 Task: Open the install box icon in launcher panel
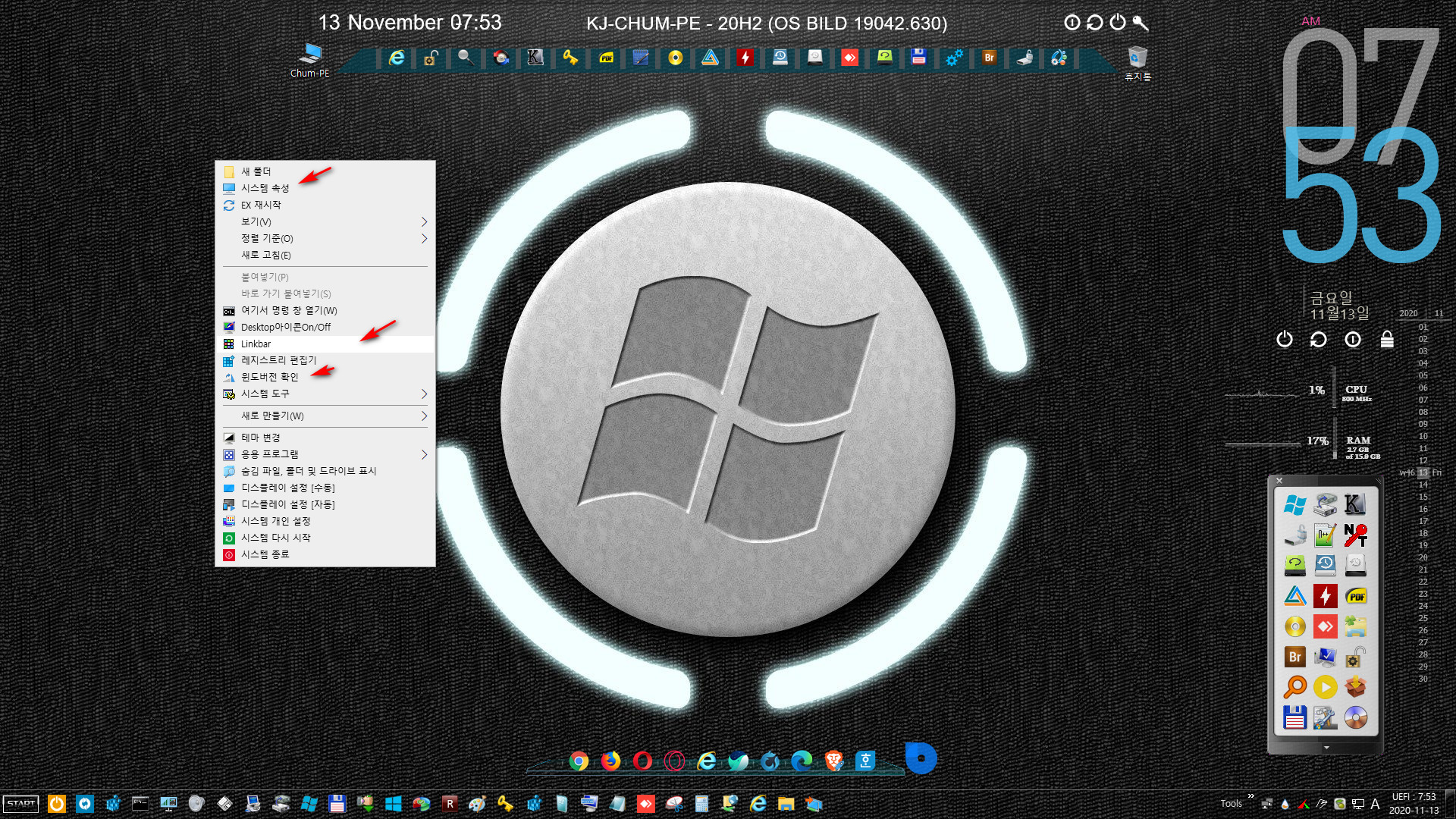[1355, 687]
